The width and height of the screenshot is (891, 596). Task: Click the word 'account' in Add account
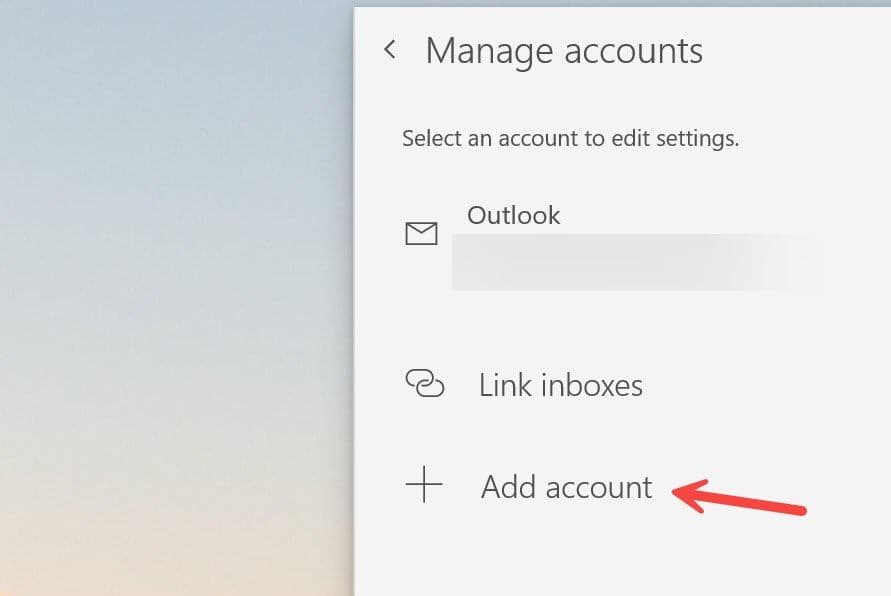(x=596, y=487)
